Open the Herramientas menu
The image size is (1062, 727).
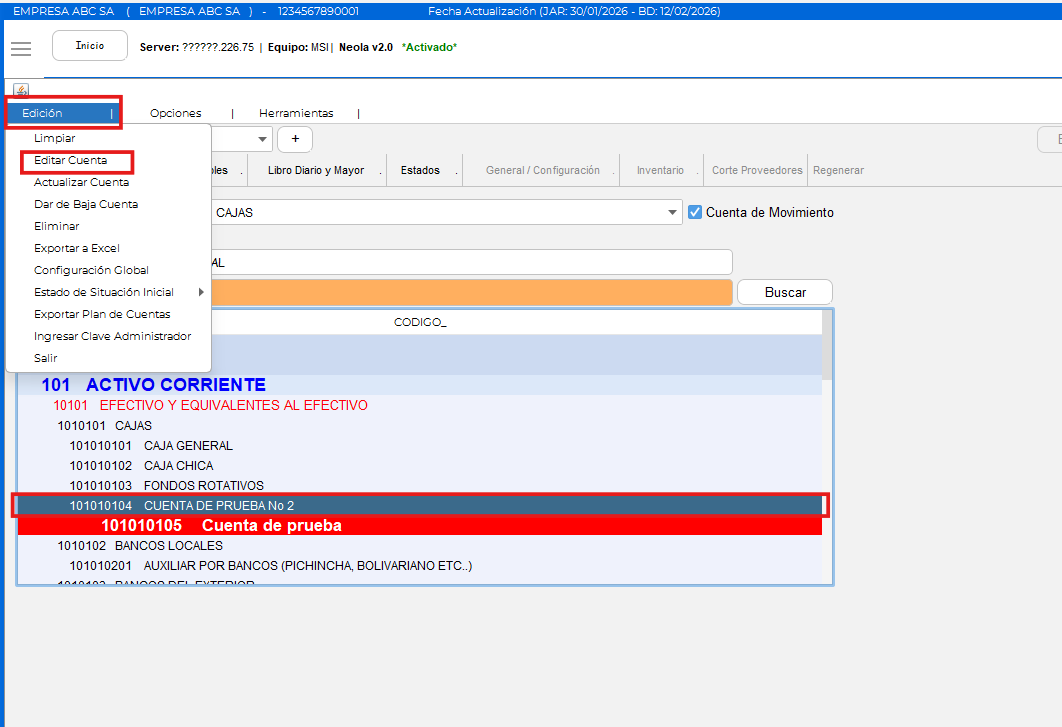pos(296,113)
